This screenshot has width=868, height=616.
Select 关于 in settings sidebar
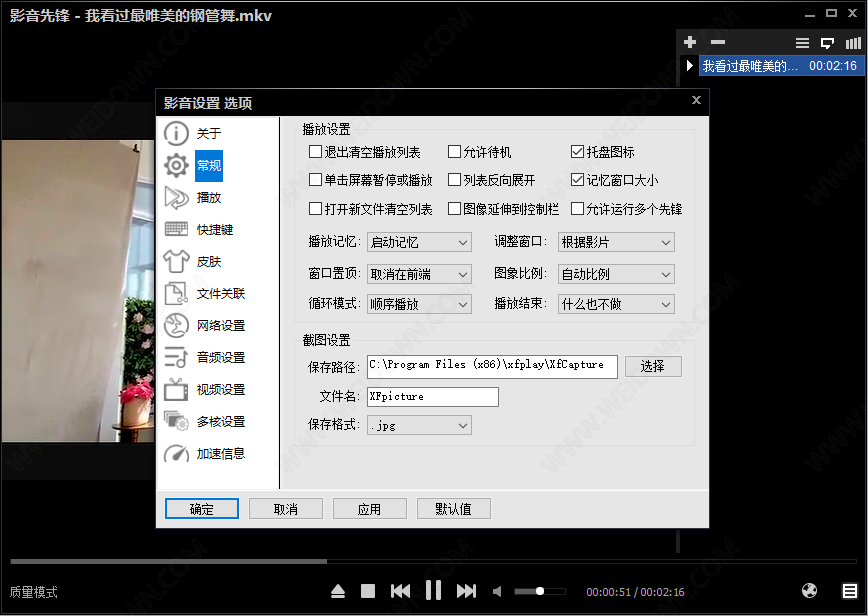point(209,133)
